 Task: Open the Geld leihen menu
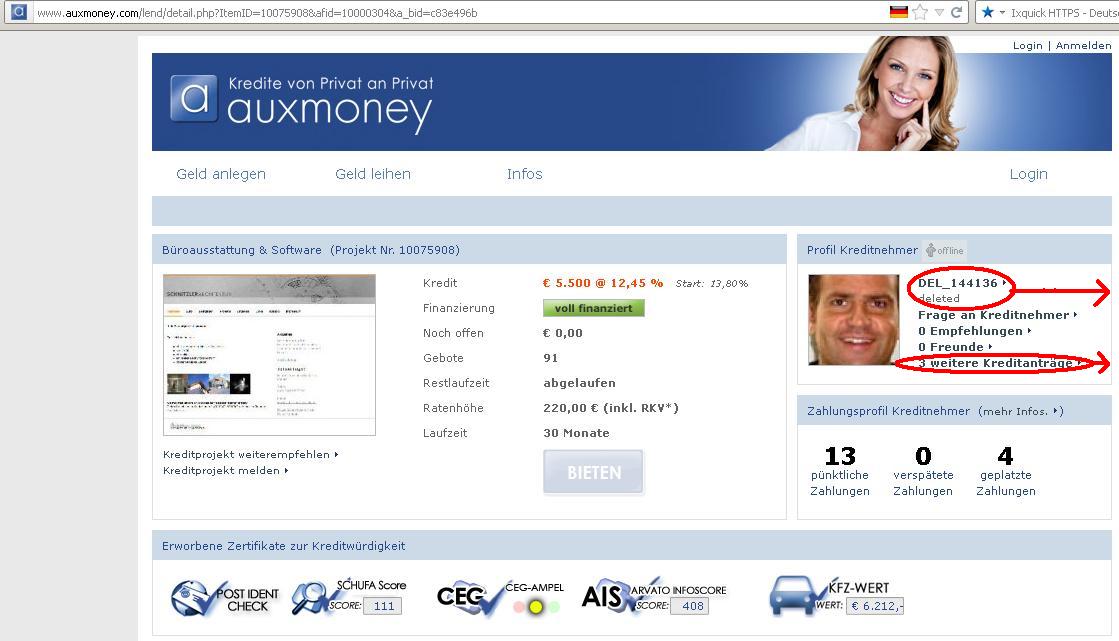[373, 173]
